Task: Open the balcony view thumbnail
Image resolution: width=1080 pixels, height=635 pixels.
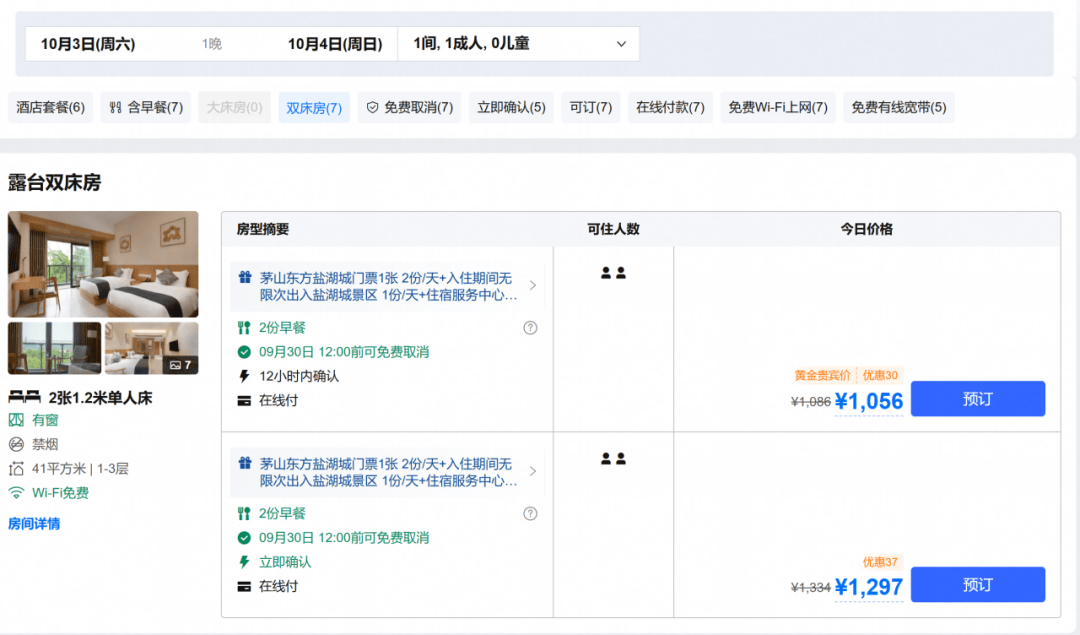Action: (54, 348)
